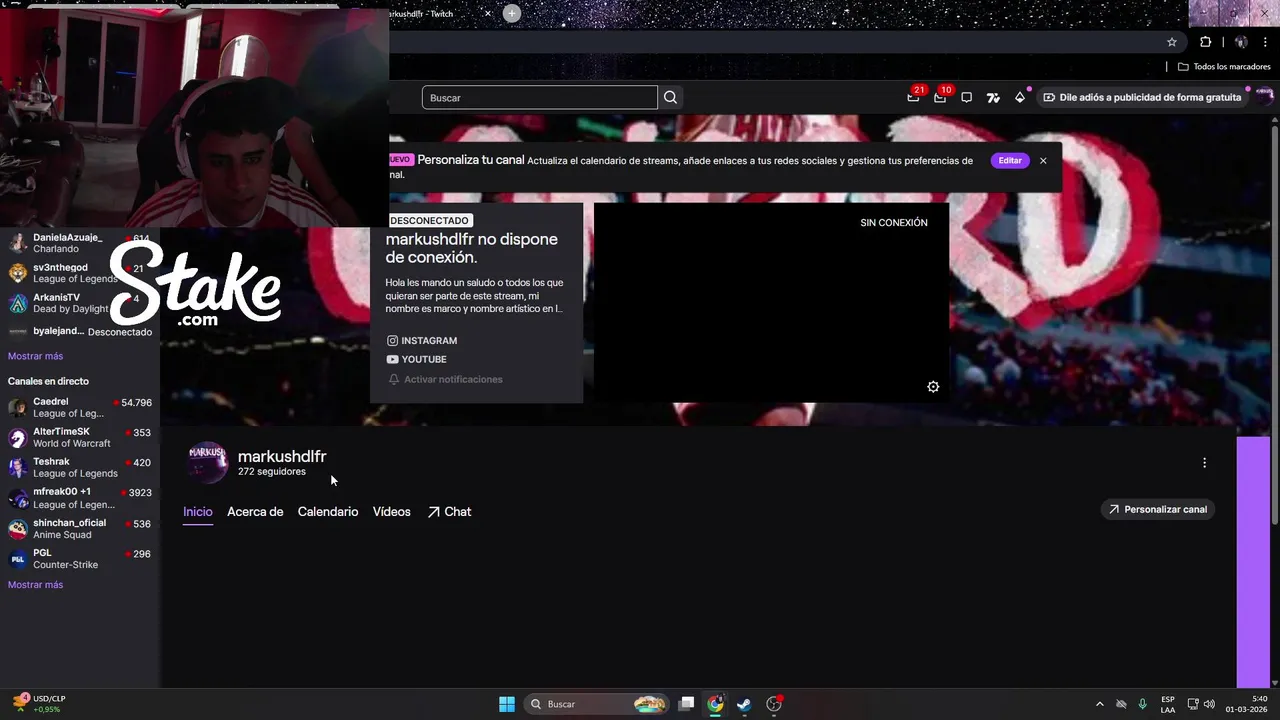The width and height of the screenshot is (1280, 720).
Task: Click the search magnifier button on Twitch
Action: click(670, 97)
